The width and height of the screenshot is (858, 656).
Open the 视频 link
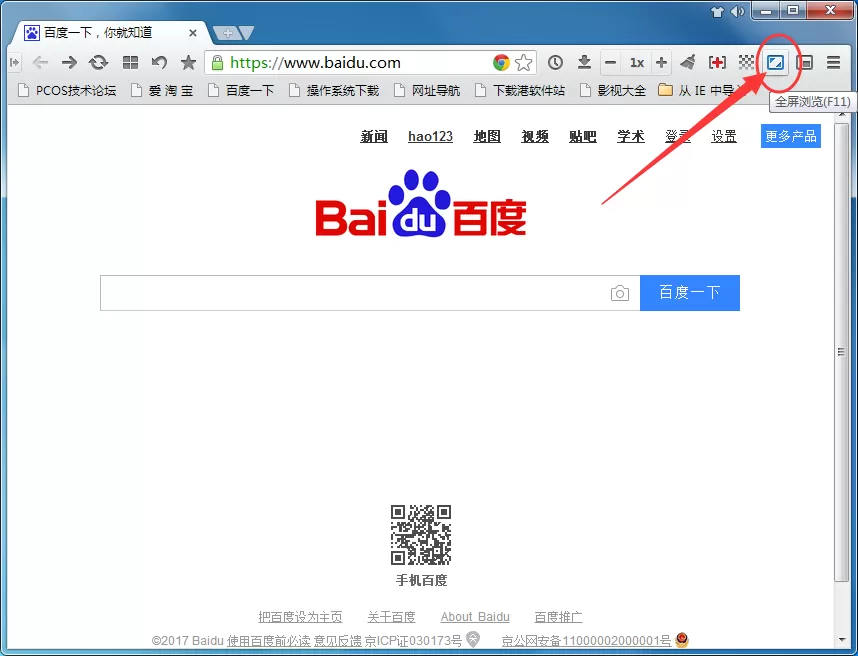(x=535, y=136)
